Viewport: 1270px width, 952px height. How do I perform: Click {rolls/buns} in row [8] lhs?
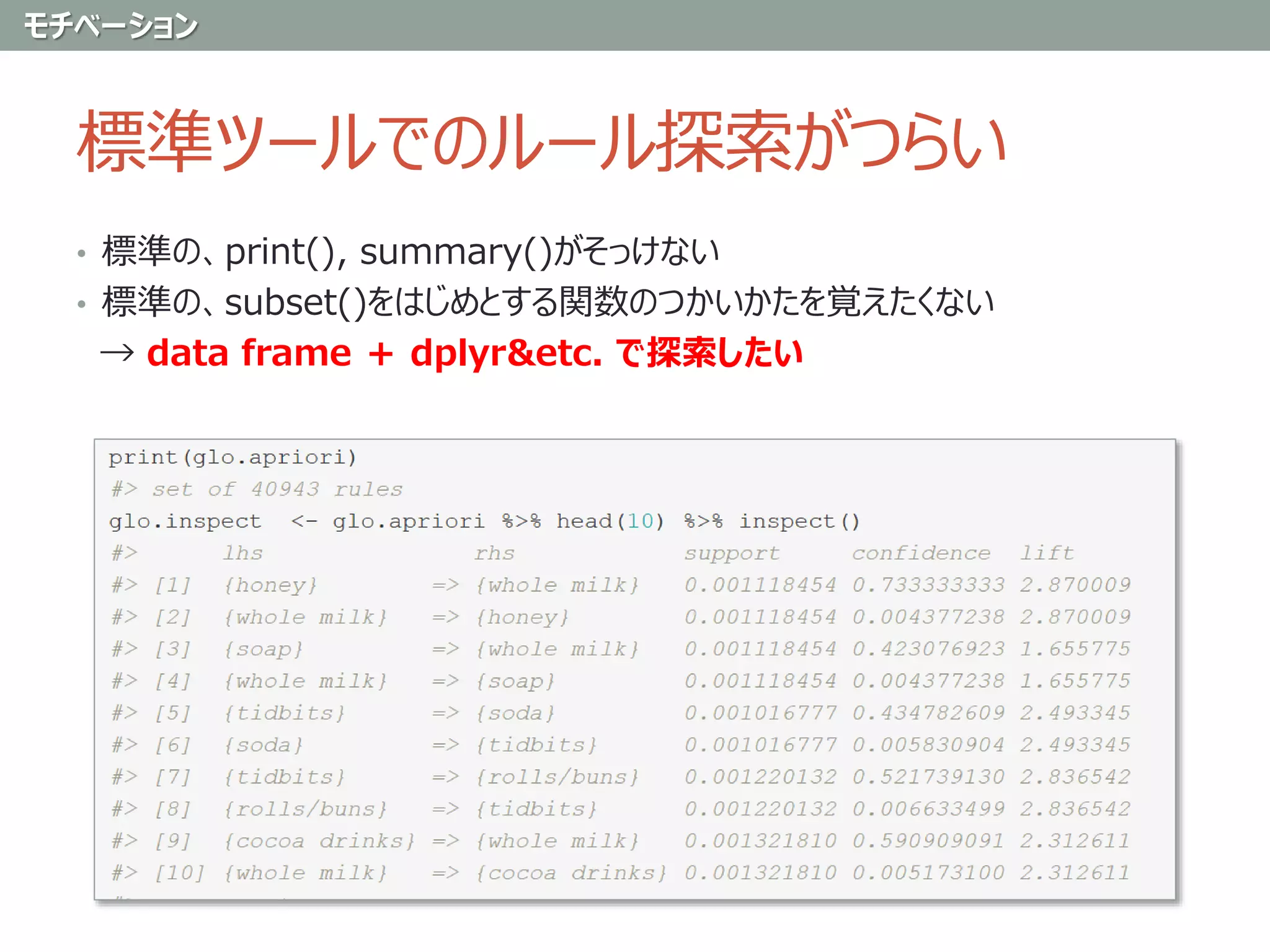tap(305, 809)
